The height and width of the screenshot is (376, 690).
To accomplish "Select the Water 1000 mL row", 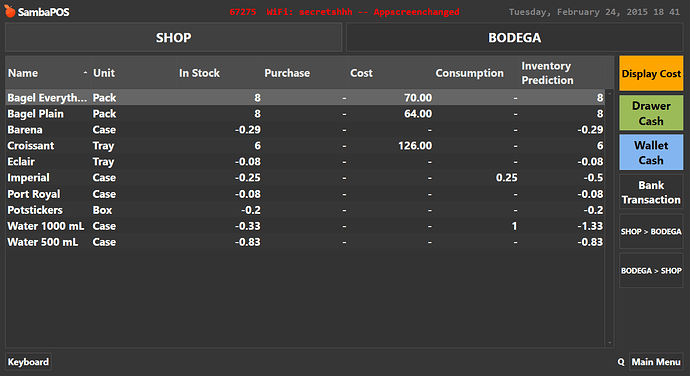I will (305, 226).
